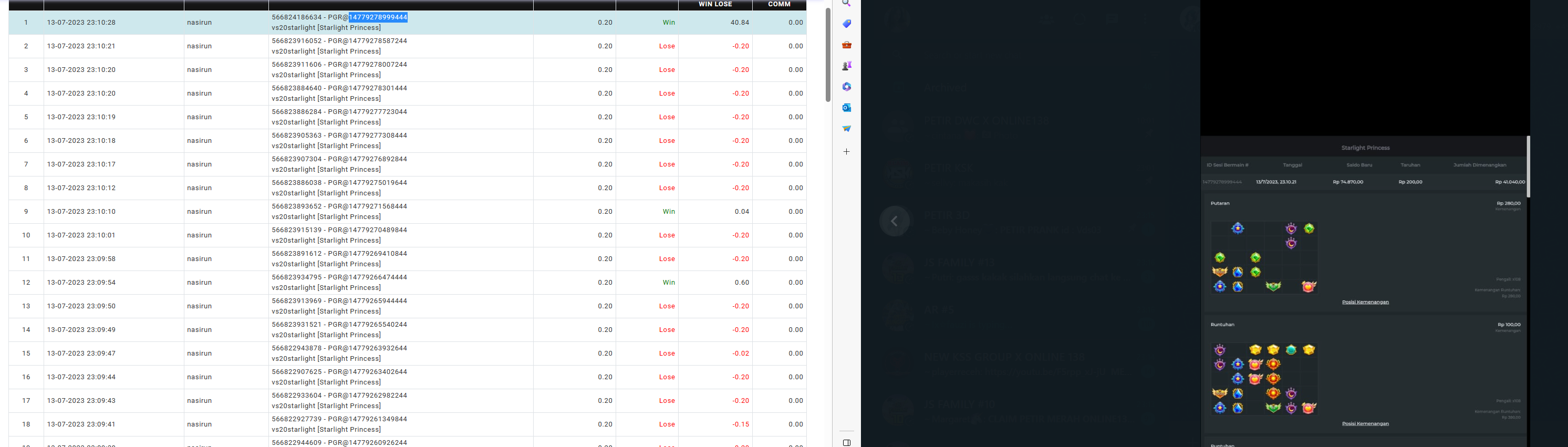Click the scrollbar thumb of the bet table page
Screen dimensions: 1568x447
coord(828,55)
